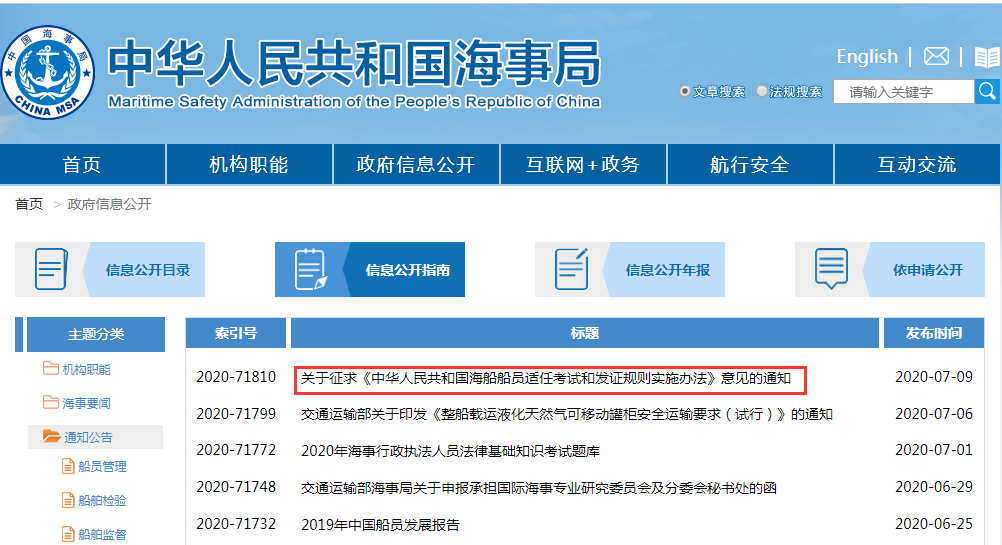Collapse the 通知公告 open folder
Image resolution: width=1002 pixels, height=545 pixels.
coord(51,437)
